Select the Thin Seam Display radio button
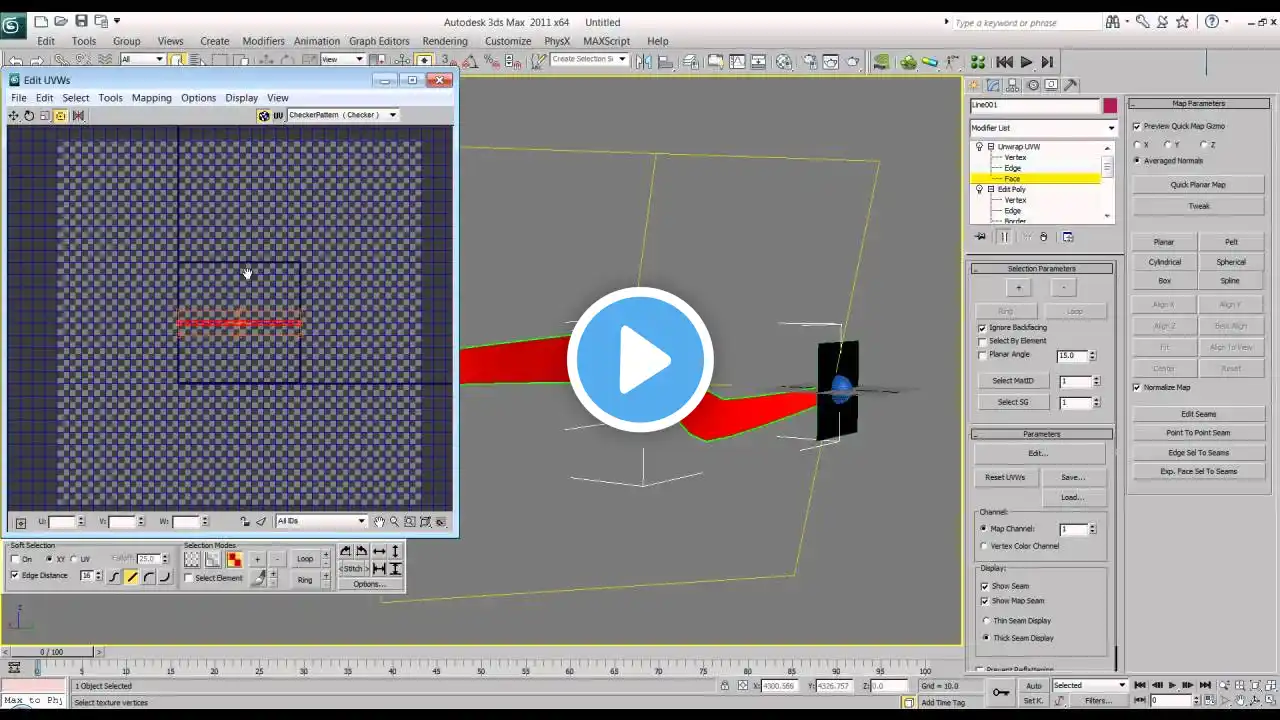Viewport: 1280px width, 720px height. pyautogui.click(x=986, y=621)
